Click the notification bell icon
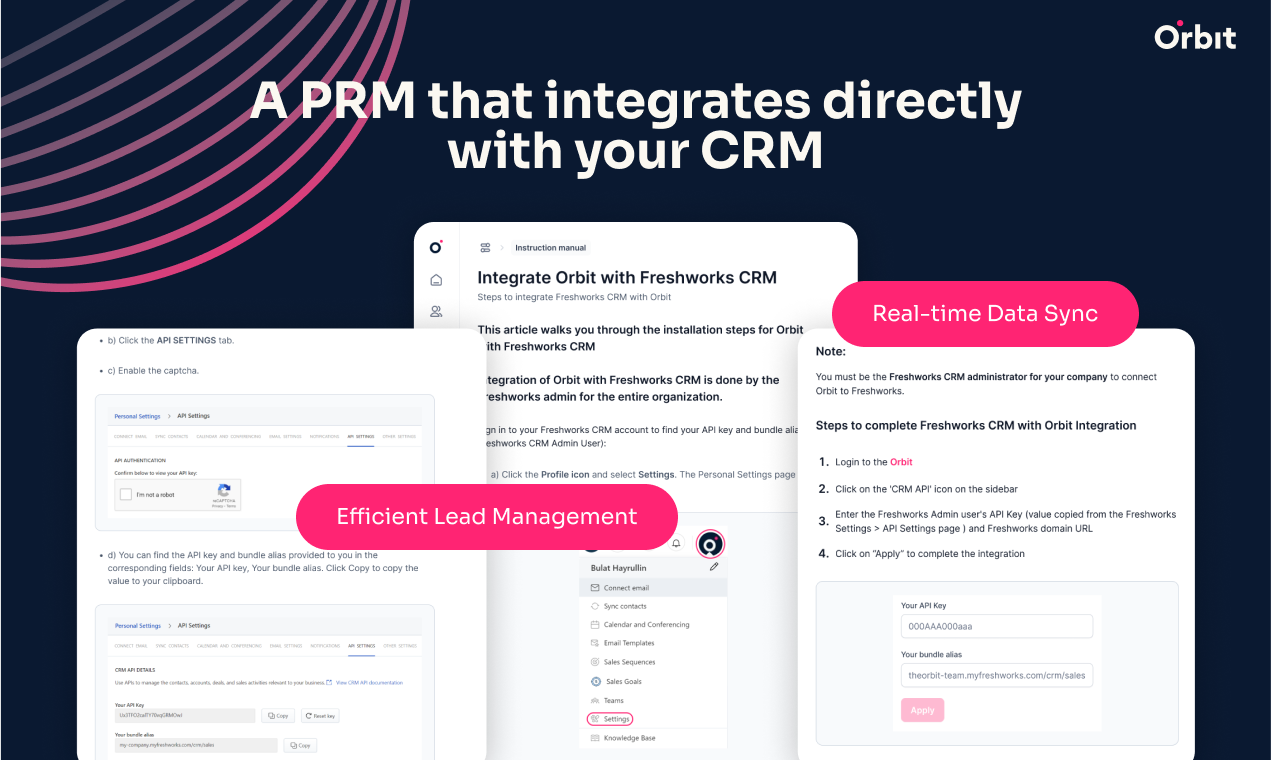This screenshot has height=760, width=1271. point(676,544)
